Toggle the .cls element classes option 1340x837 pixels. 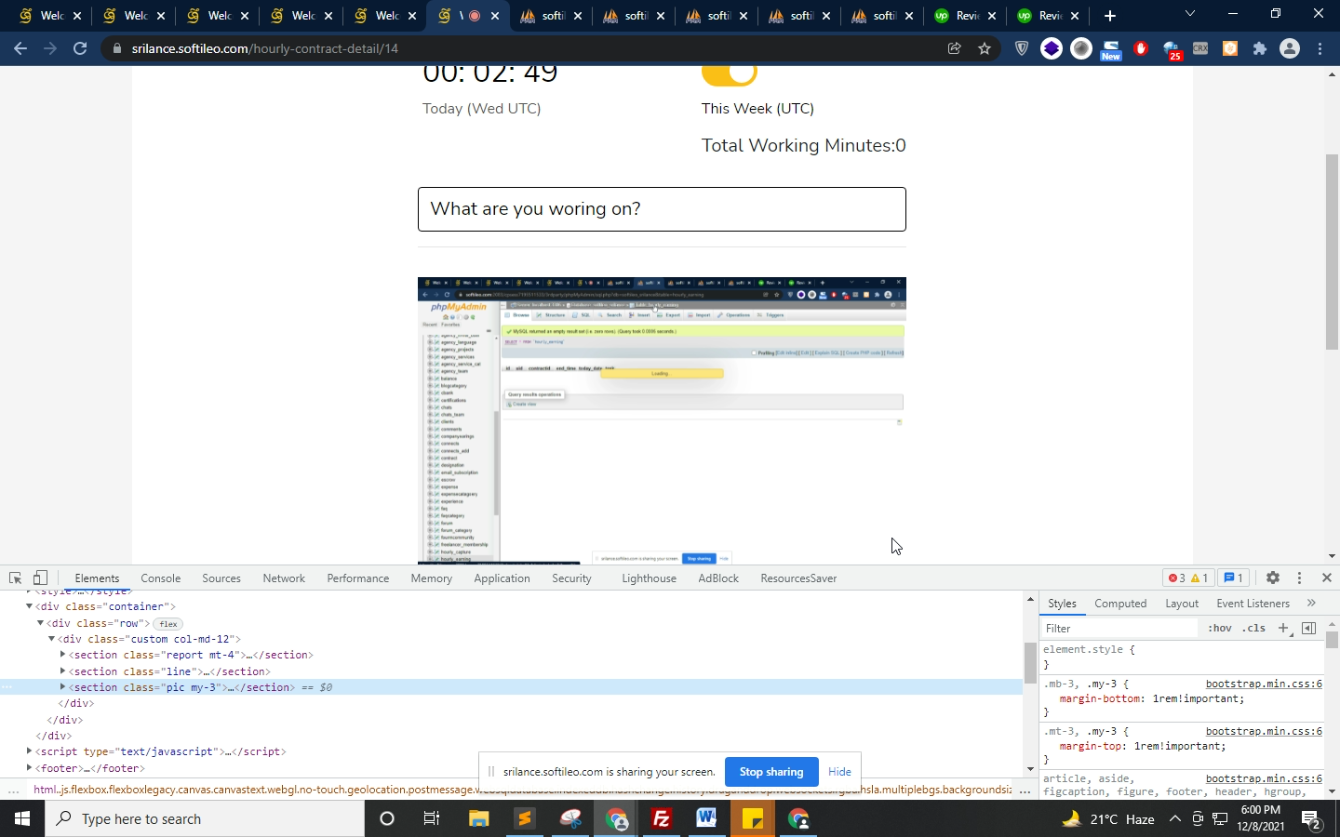[1253, 628]
